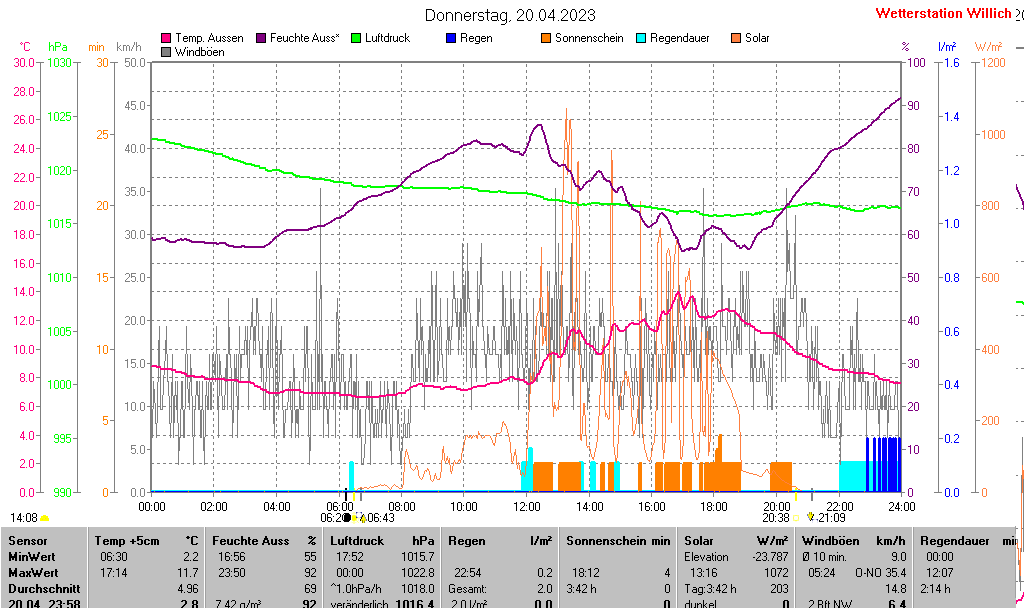Click the Regendauer table header
The width and height of the screenshot is (1024, 608).
[955, 541]
